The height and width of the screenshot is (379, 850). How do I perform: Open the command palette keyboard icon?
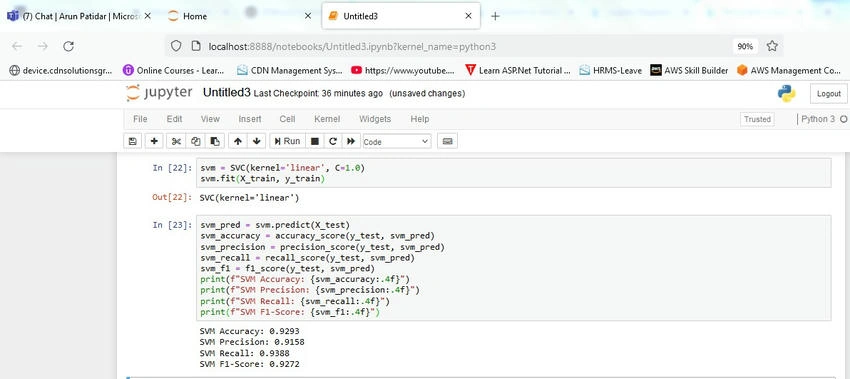[447, 141]
